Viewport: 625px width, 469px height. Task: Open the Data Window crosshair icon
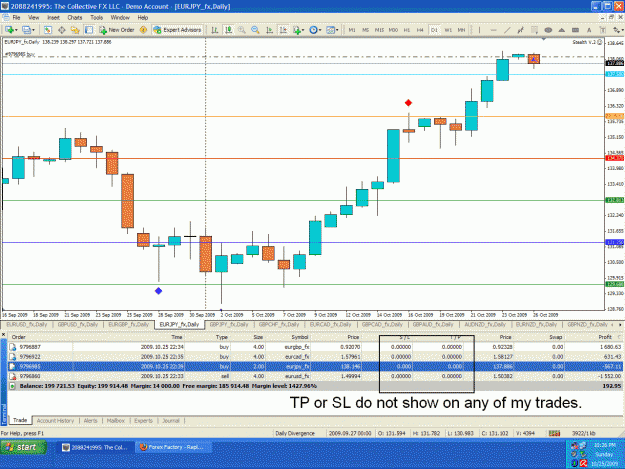click(x=61, y=30)
